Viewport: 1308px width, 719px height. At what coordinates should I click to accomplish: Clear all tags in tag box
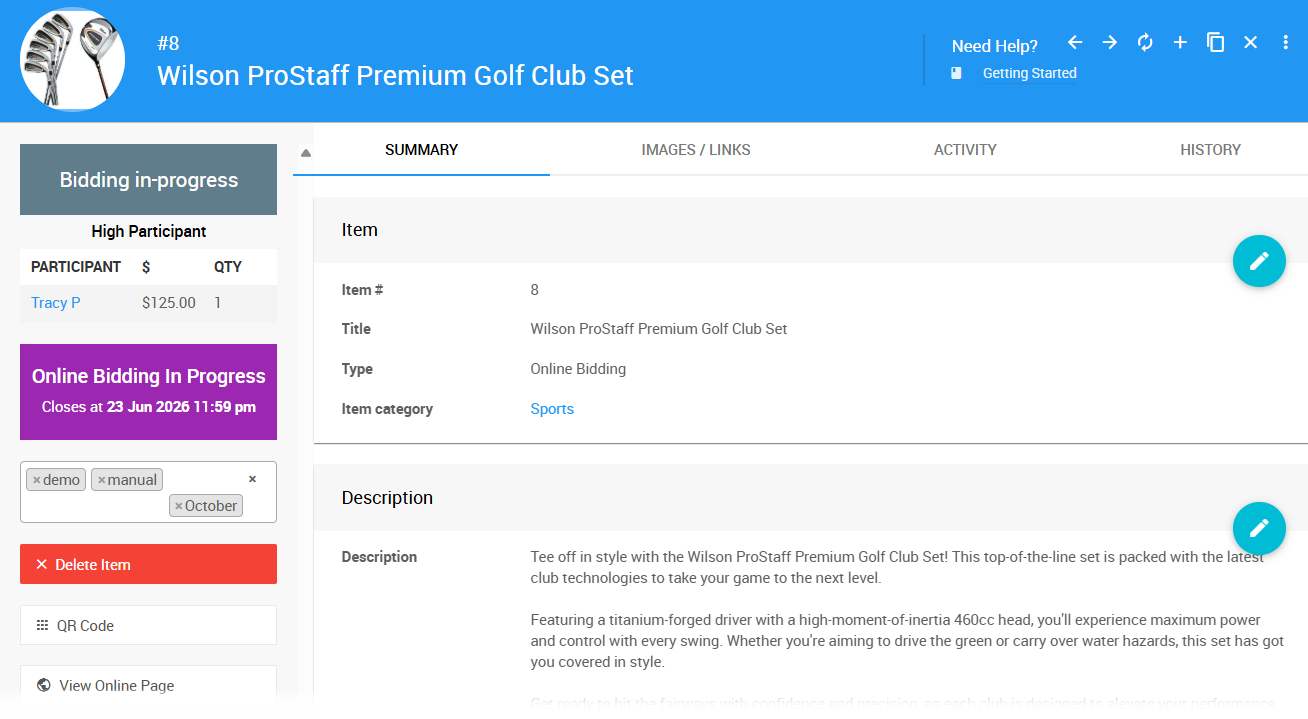pyautogui.click(x=252, y=479)
